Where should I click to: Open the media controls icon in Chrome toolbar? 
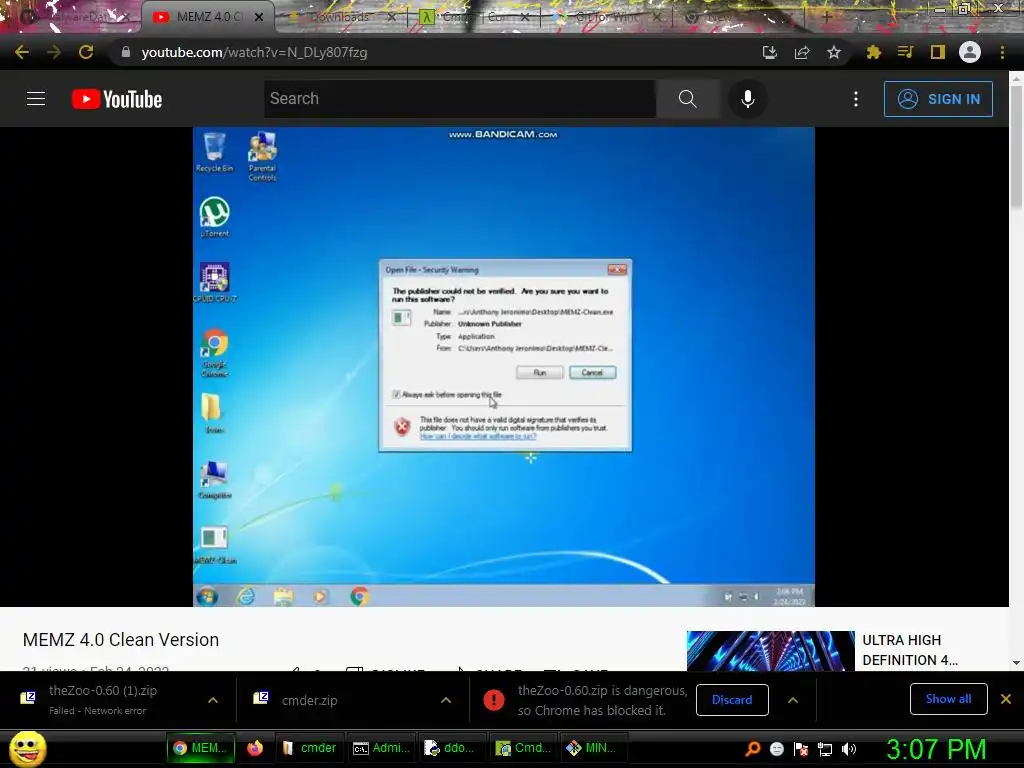[906, 52]
